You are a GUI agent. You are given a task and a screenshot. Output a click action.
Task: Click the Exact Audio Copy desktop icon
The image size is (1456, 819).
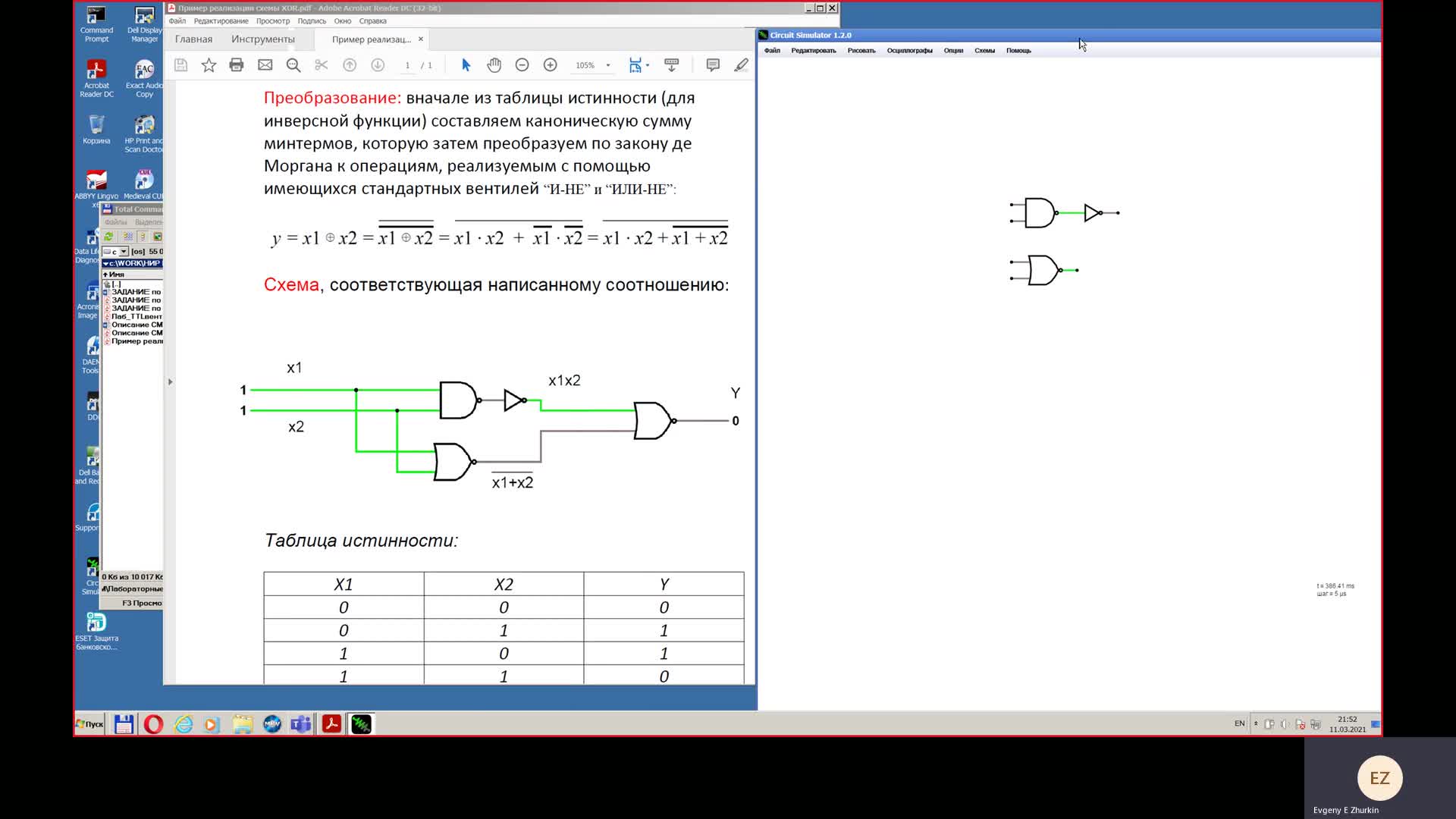144,79
